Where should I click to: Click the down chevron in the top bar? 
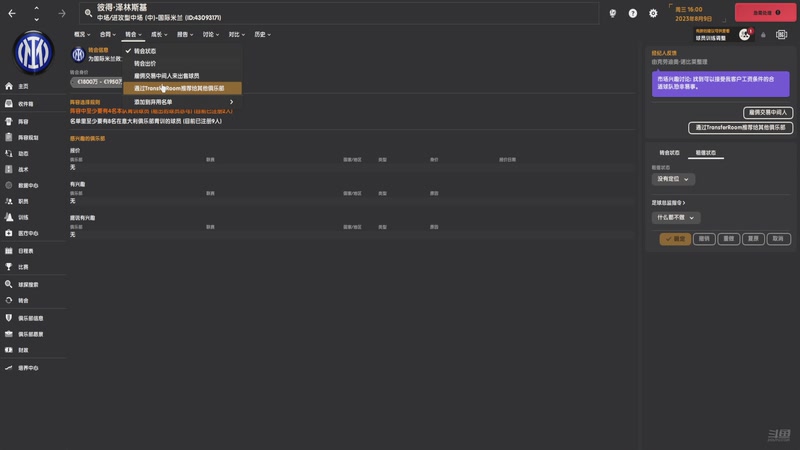pyautogui.click(x=36, y=19)
